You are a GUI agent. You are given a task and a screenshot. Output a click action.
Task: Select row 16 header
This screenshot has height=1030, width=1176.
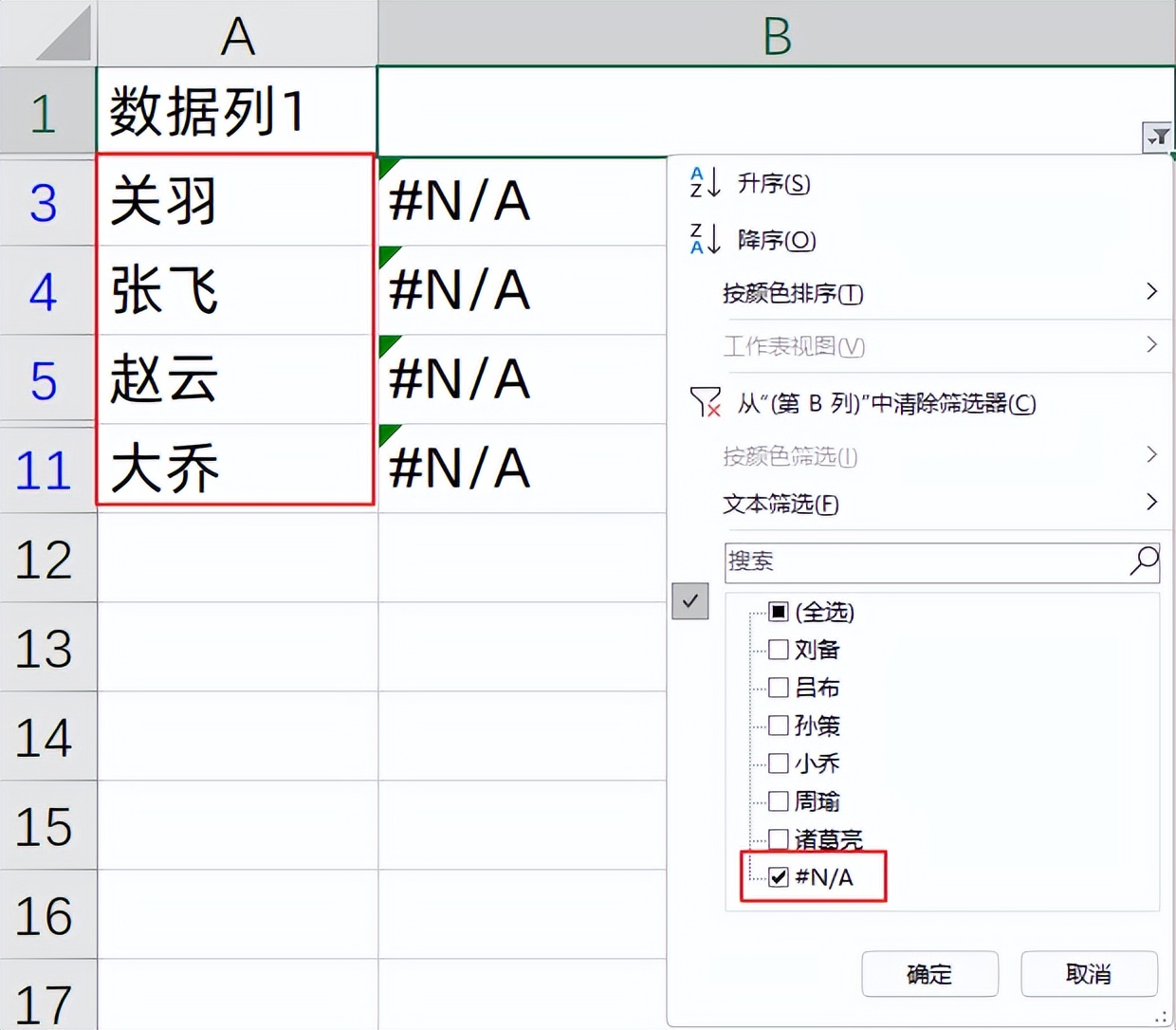click(x=47, y=914)
